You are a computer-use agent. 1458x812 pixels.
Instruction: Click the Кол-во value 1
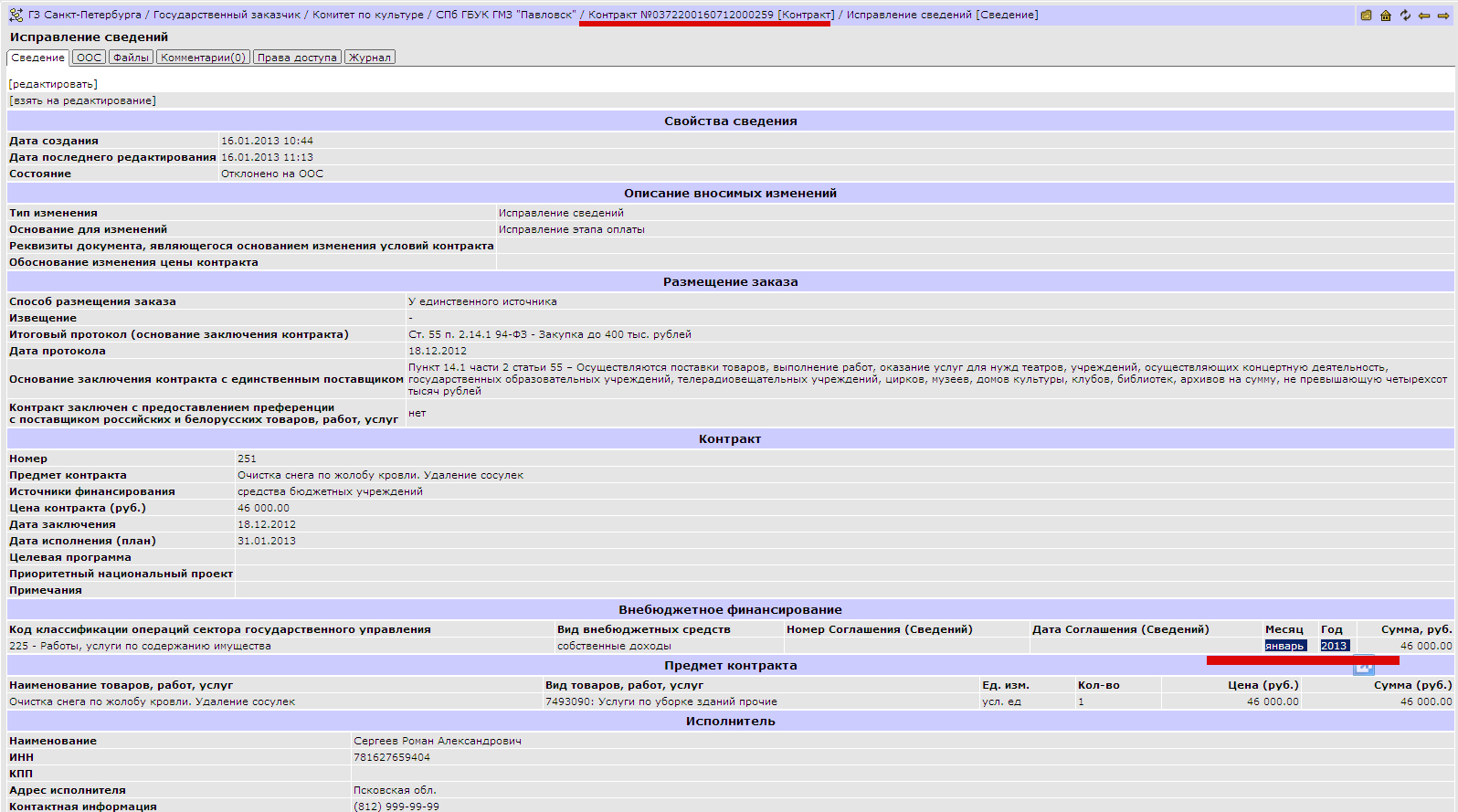coord(1081,701)
